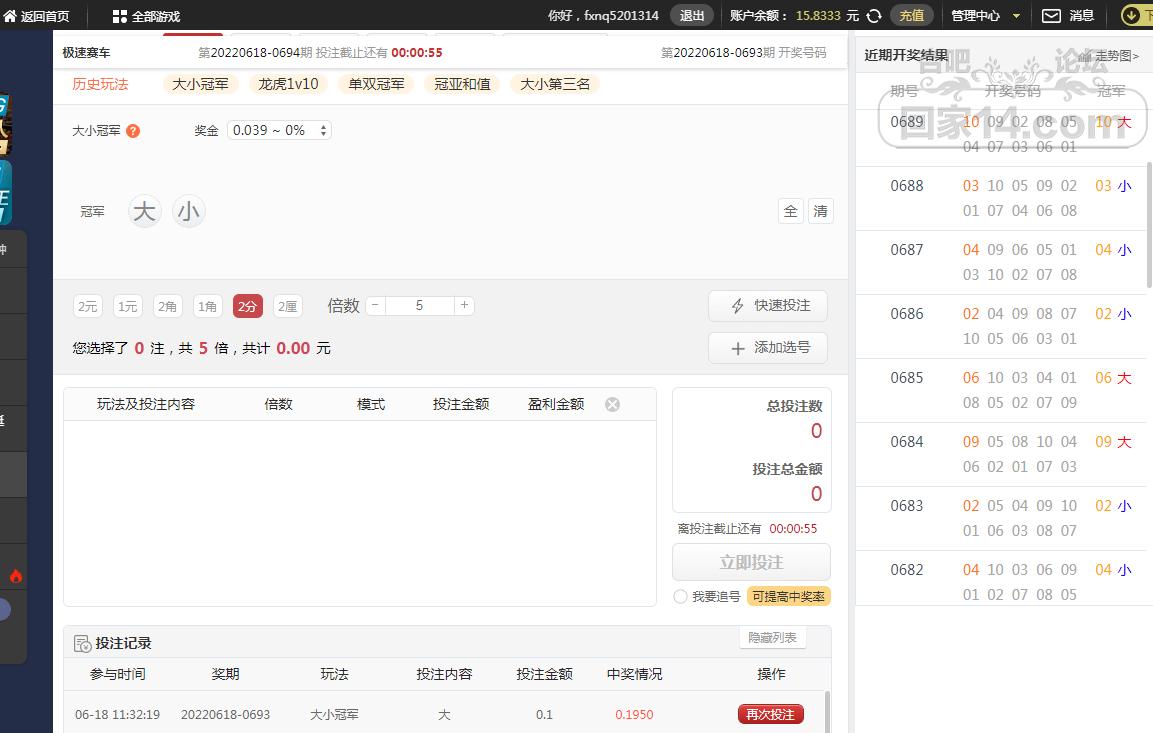Click 再次投注 for draw 20220618-0693
The image size is (1153, 733).
pos(771,715)
